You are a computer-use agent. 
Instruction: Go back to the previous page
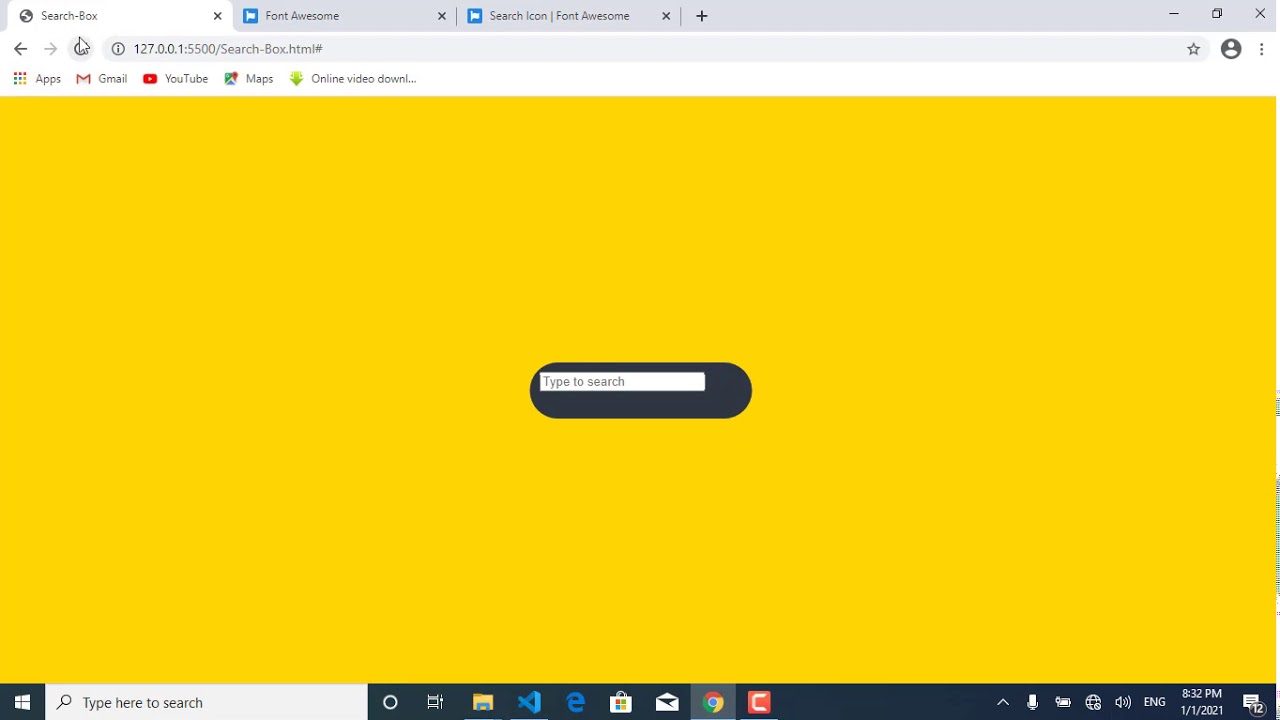point(20,49)
